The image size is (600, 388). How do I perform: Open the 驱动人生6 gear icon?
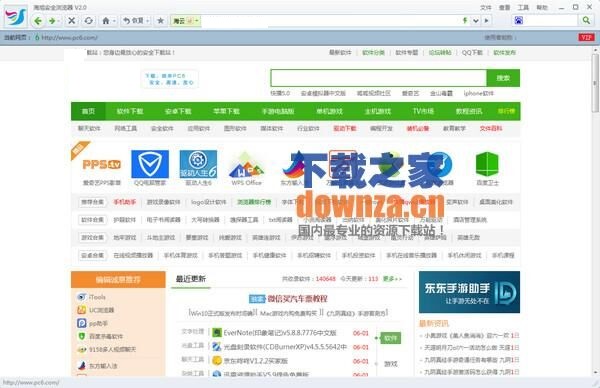tap(198, 164)
